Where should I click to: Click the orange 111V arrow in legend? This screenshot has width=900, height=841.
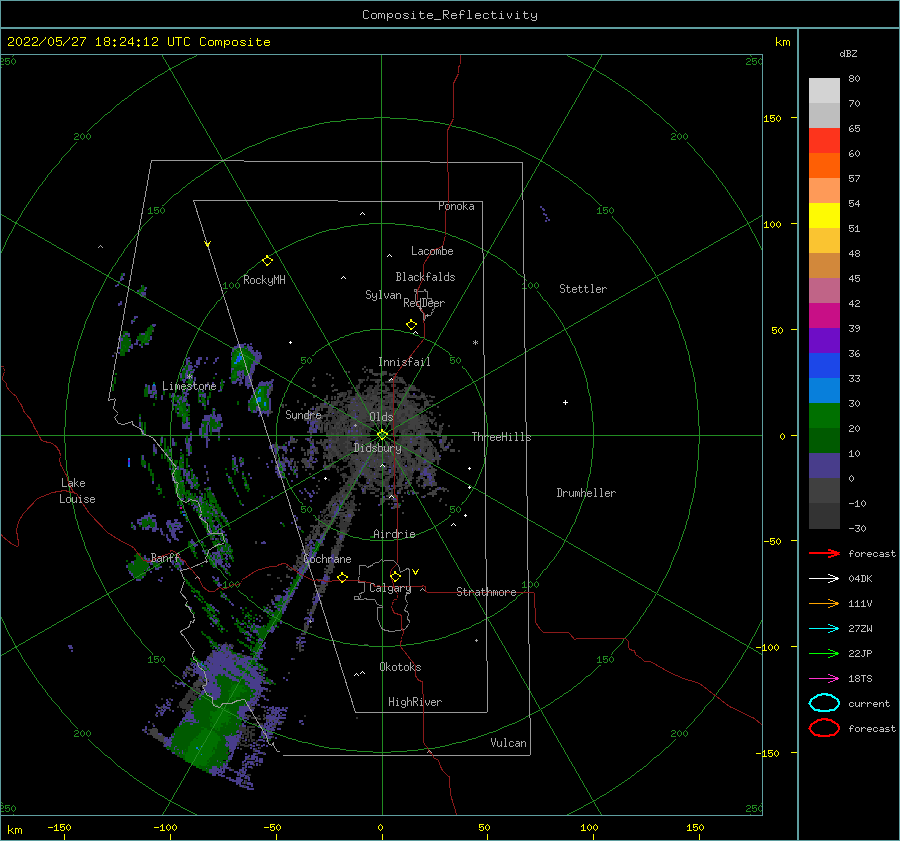[824, 603]
